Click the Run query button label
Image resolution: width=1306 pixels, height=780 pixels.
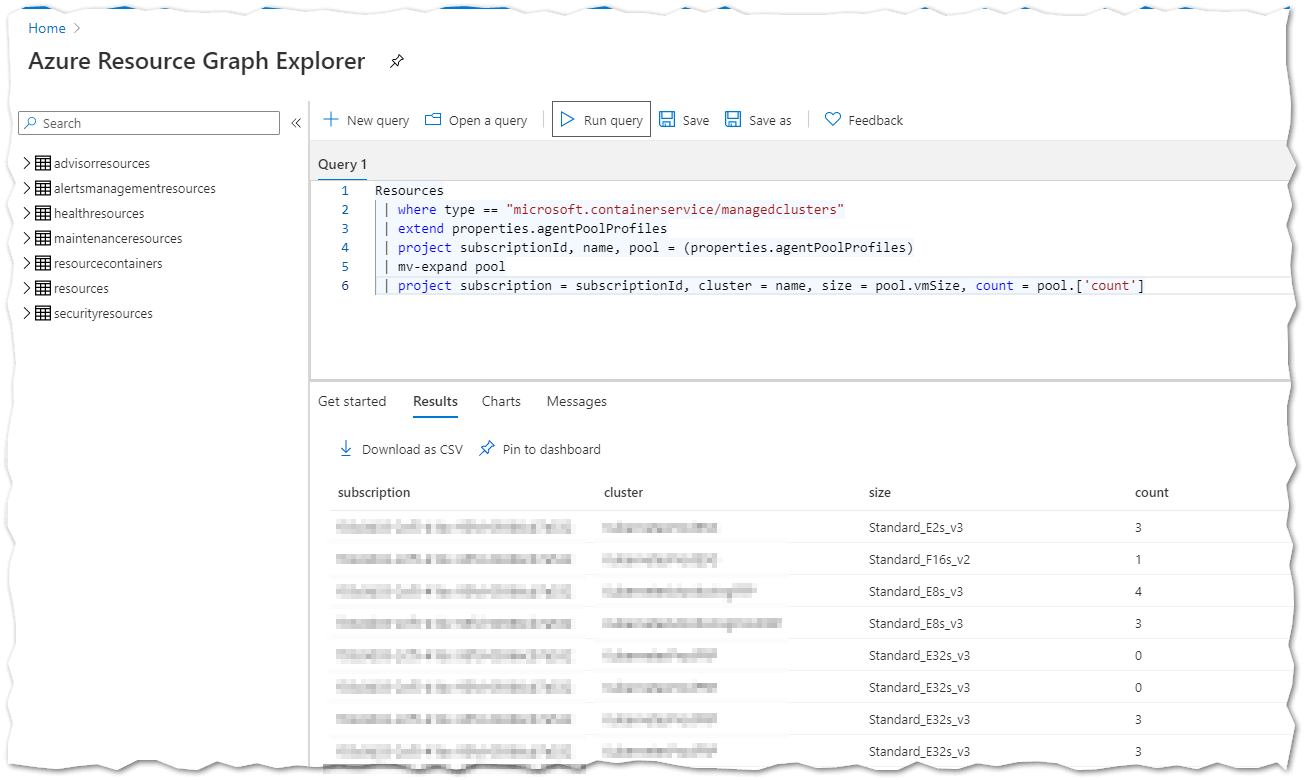(x=613, y=120)
